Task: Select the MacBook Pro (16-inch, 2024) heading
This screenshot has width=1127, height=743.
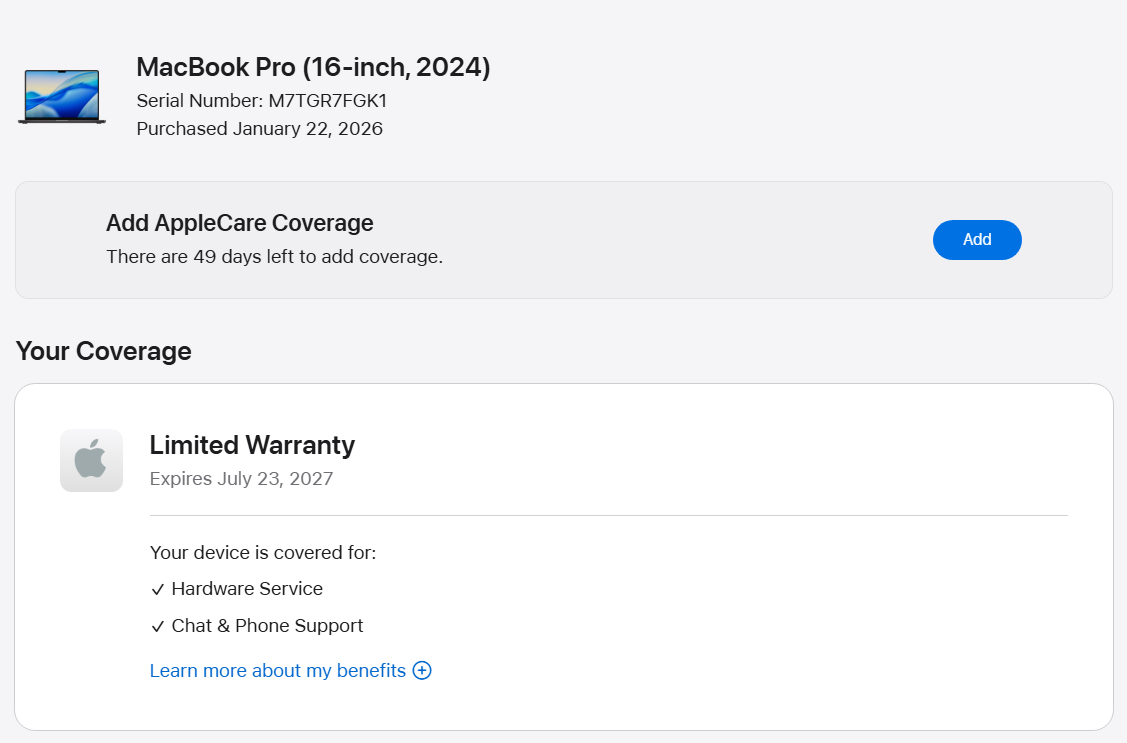Action: (x=313, y=67)
